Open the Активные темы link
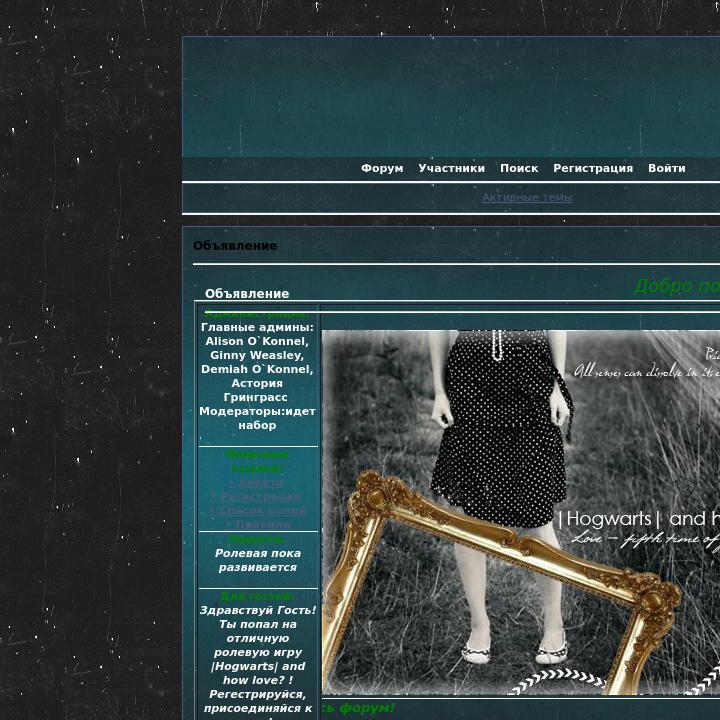The height and width of the screenshot is (720, 720). pos(527,197)
